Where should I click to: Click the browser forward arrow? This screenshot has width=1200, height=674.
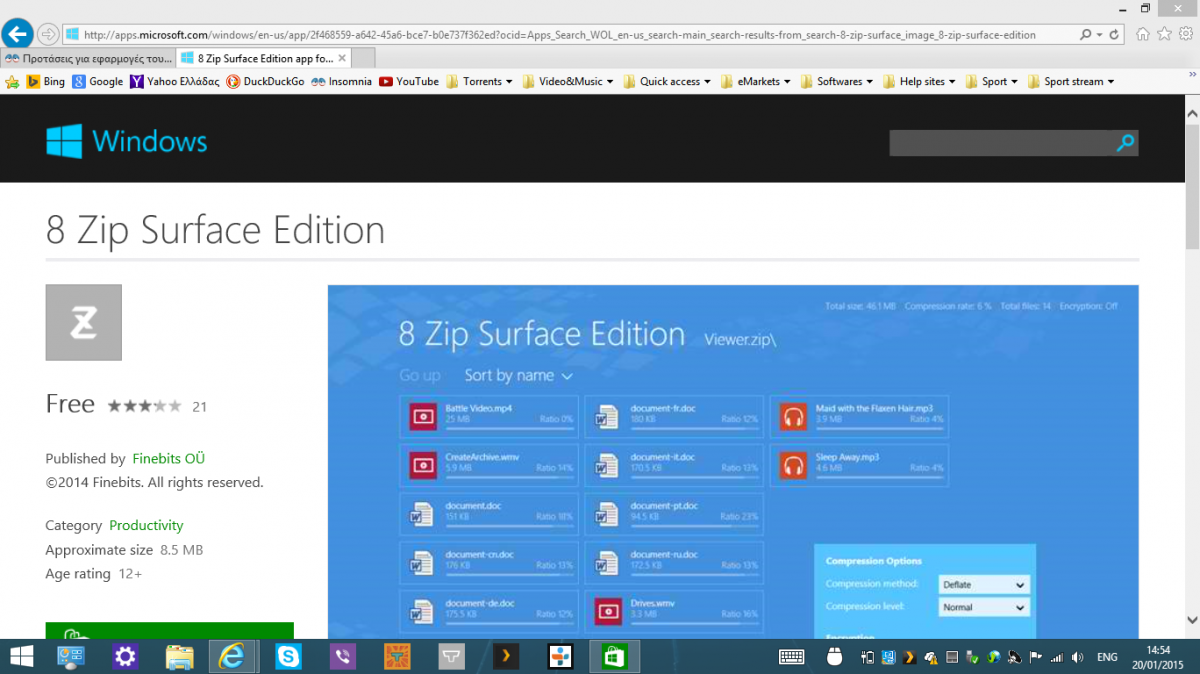(48, 34)
